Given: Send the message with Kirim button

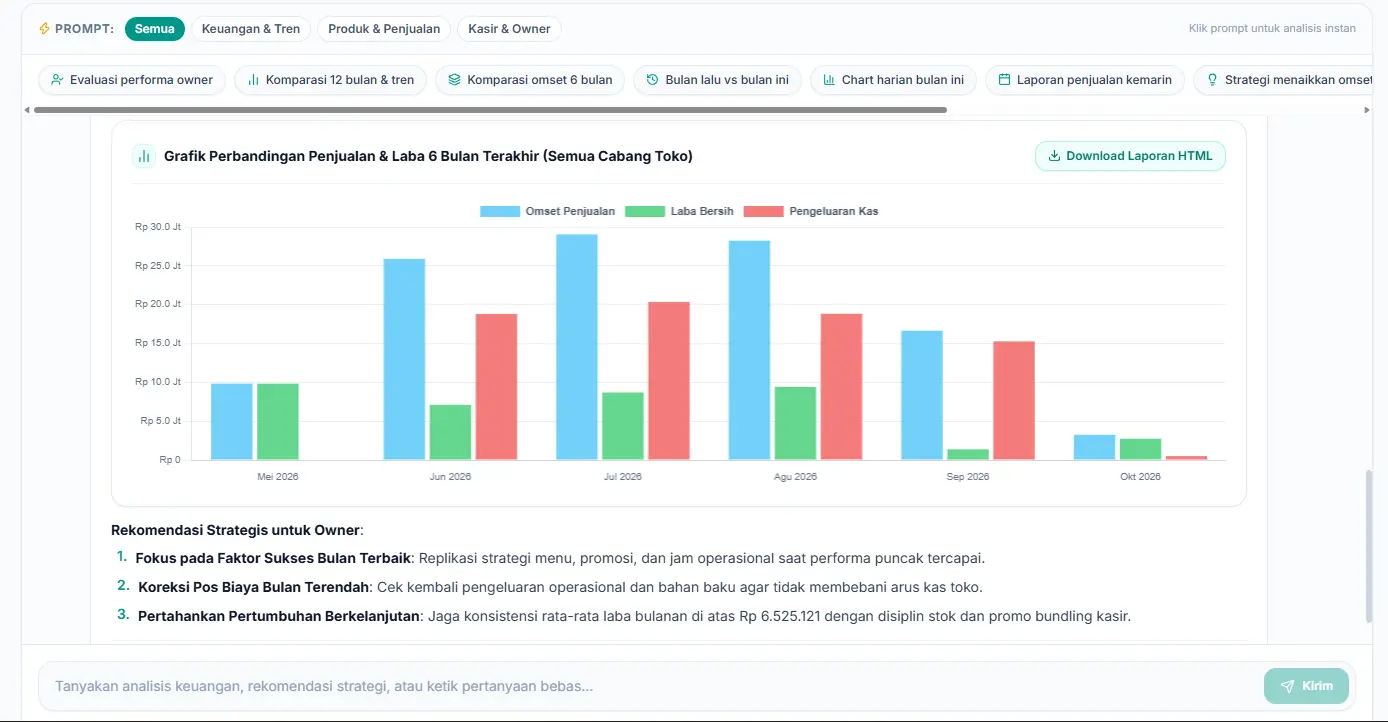Looking at the screenshot, I should [1306, 686].
